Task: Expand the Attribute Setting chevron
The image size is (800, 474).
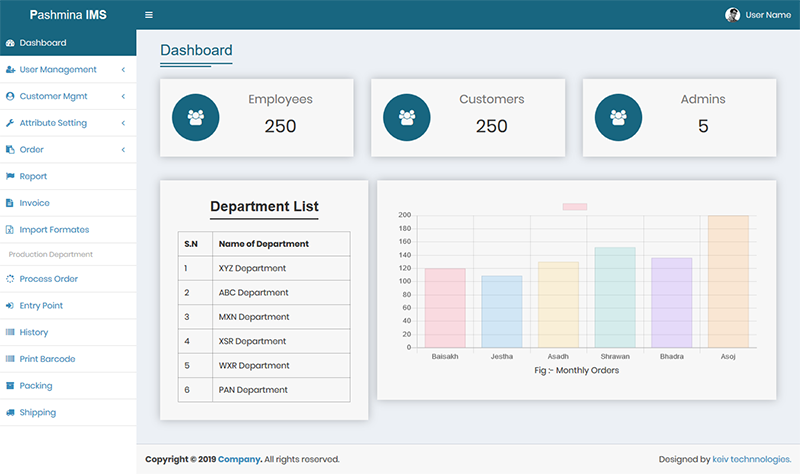Action: point(123,123)
